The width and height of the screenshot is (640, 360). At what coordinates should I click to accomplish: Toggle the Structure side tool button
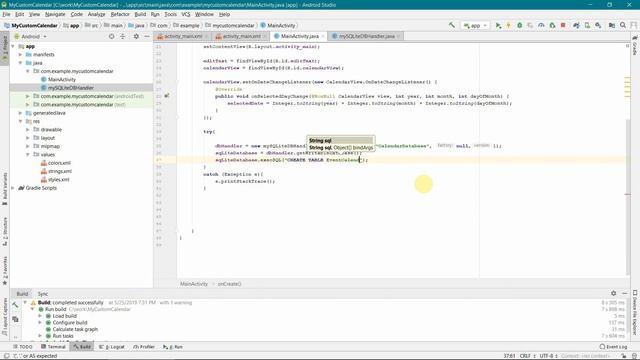click(x=5, y=231)
